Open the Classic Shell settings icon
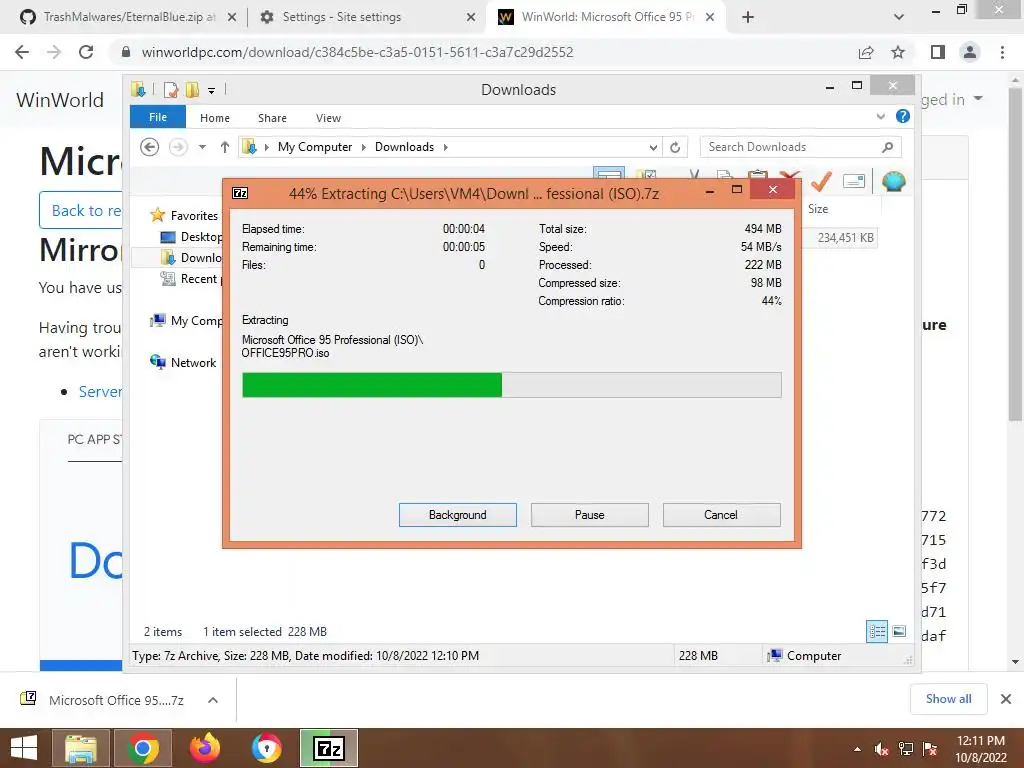Image resolution: width=1024 pixels, height=768 pixels. pos(893,181)
